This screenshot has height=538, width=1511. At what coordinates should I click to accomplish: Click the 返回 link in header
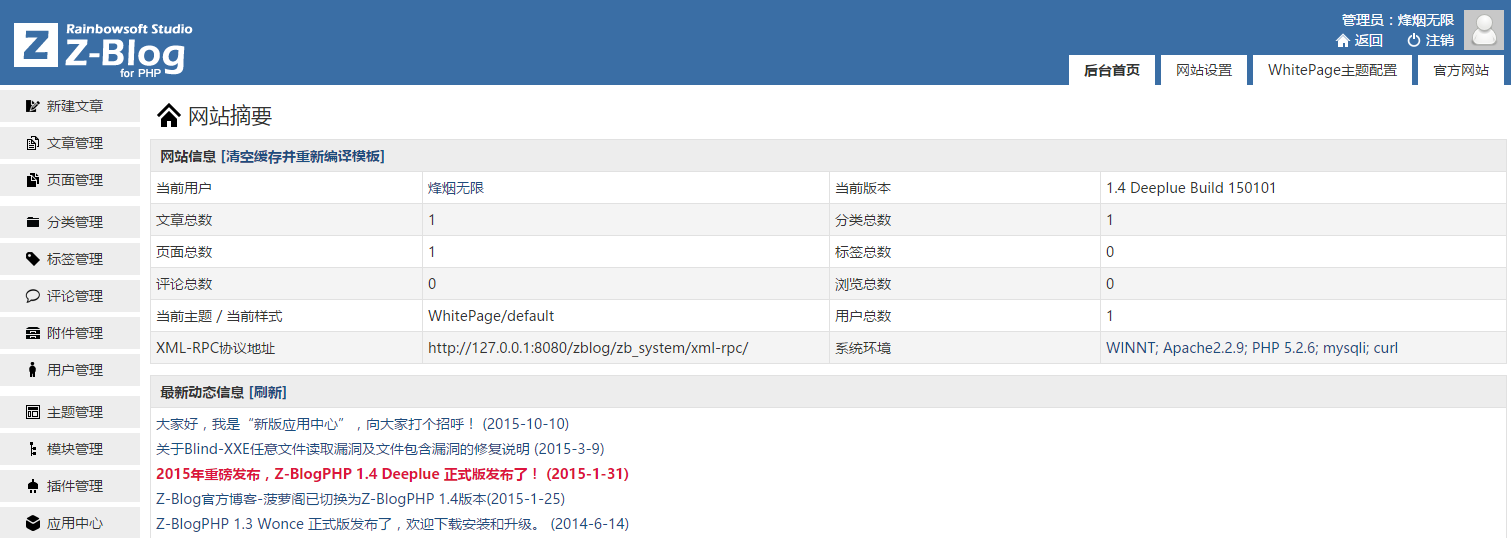click(1369, 40)
